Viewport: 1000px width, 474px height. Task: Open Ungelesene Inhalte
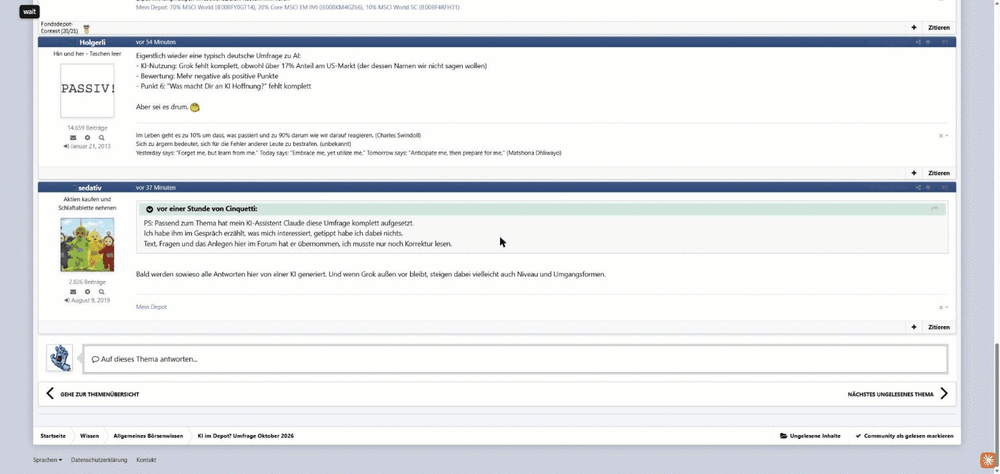pyautogui.click(x=810, y=436)
